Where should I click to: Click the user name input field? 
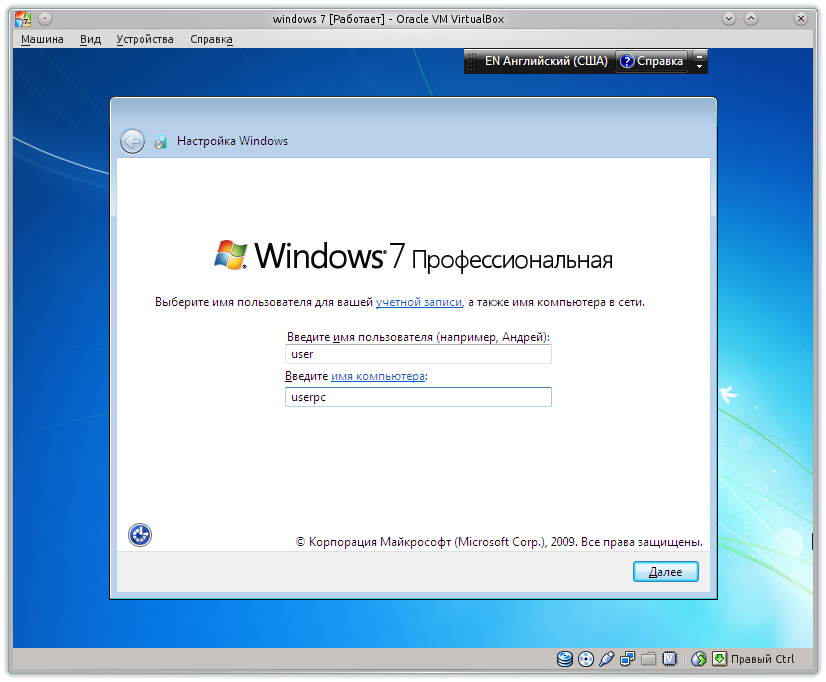point(417,354)
